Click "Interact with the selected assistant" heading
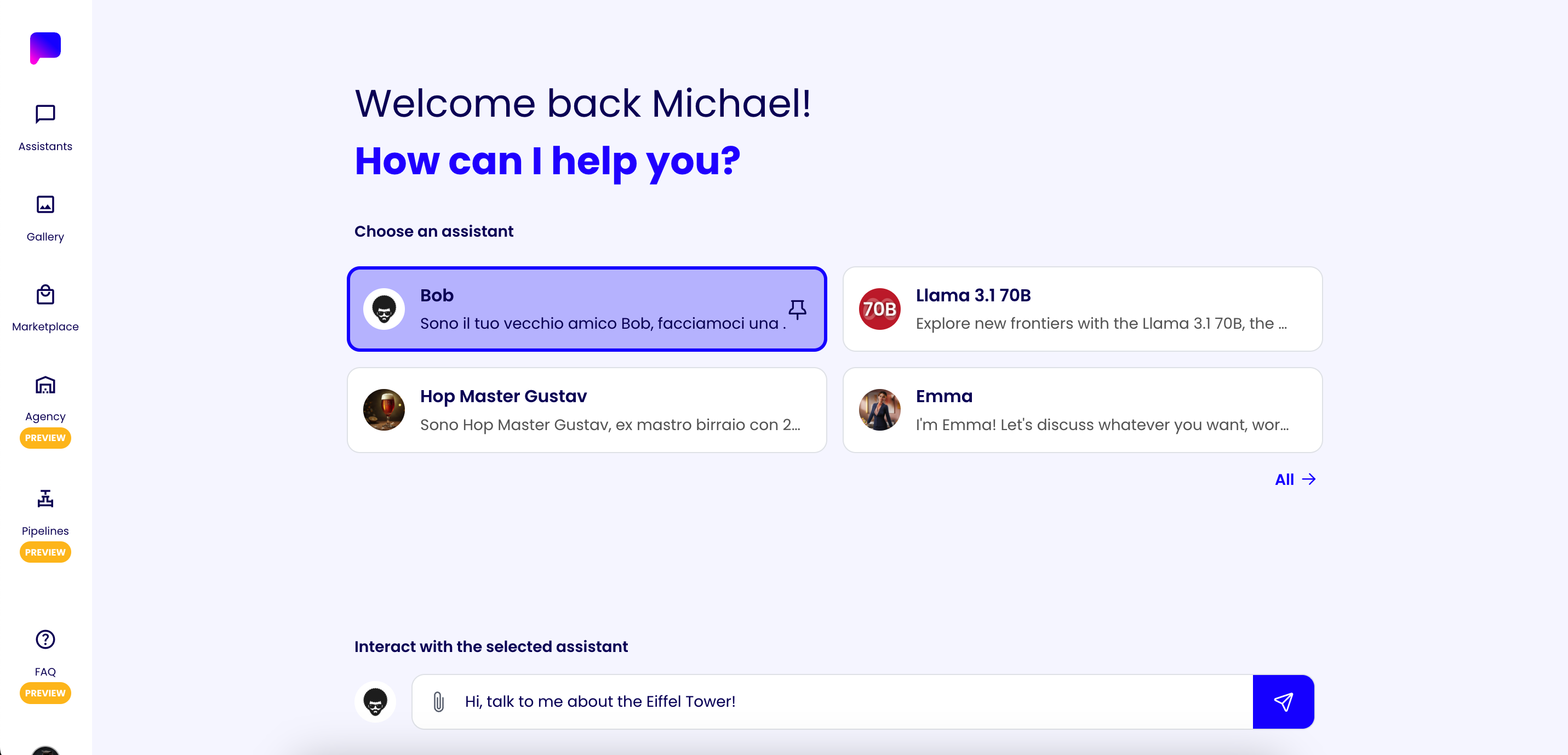Image resolution: width=1568 pixels, height=755 pixels. point(490,647)
